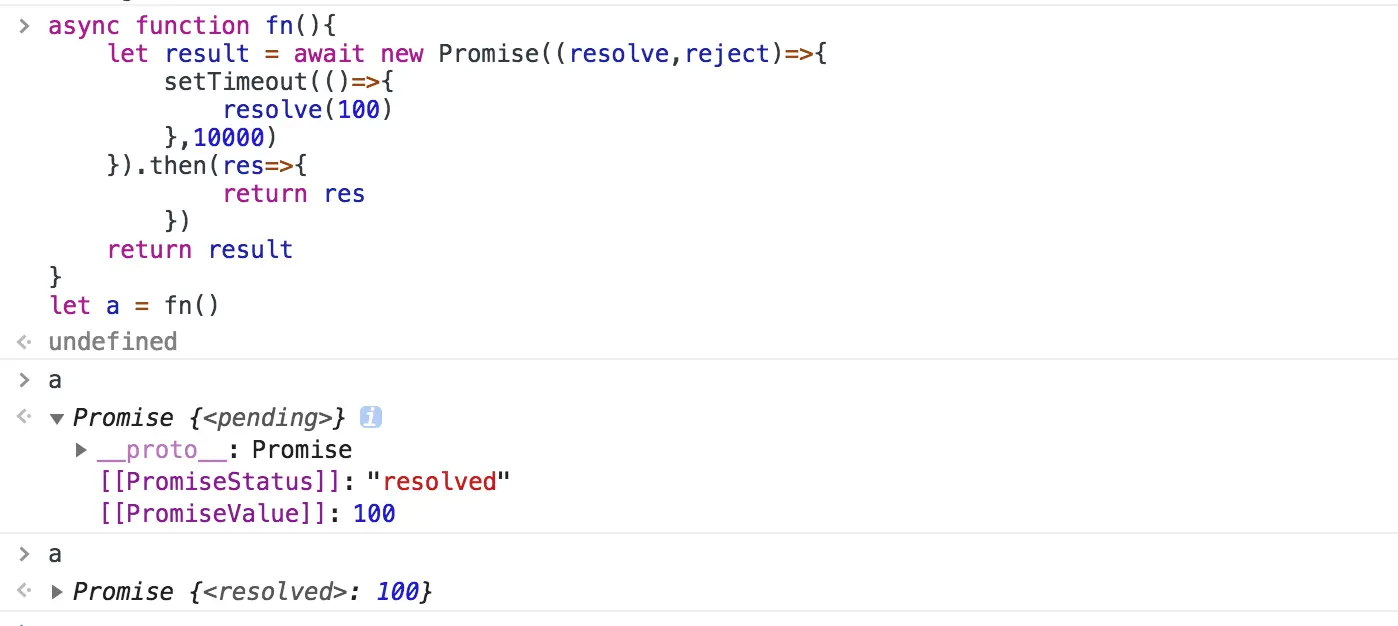Image resolution: width=1398 pixels, height=626 pixels.
Task: Click the [[PromiseStatus]] property name
Action: click(x=220, y=482)
